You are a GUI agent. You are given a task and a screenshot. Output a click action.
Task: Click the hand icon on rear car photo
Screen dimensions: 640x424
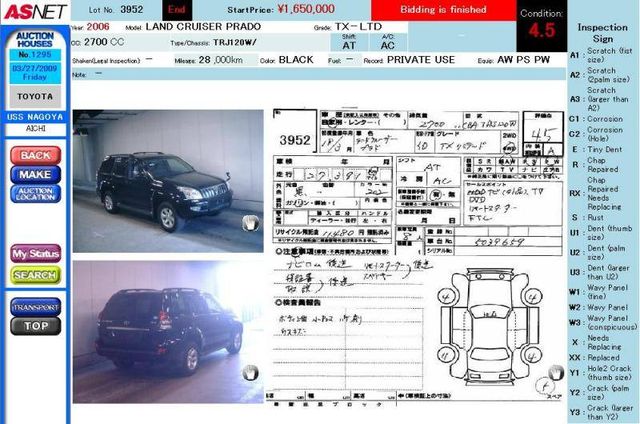[250, 372]
